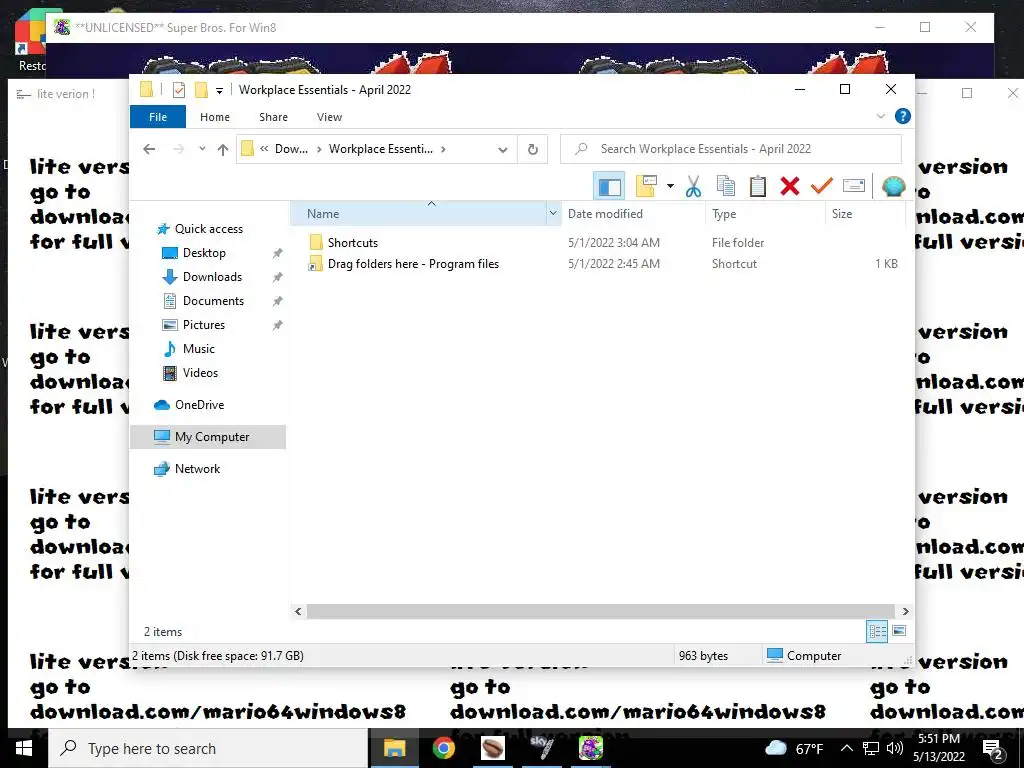The width and height of the screenshot is (1024, 768).
Task: Open the notification center icon
Action: [993, 749]
